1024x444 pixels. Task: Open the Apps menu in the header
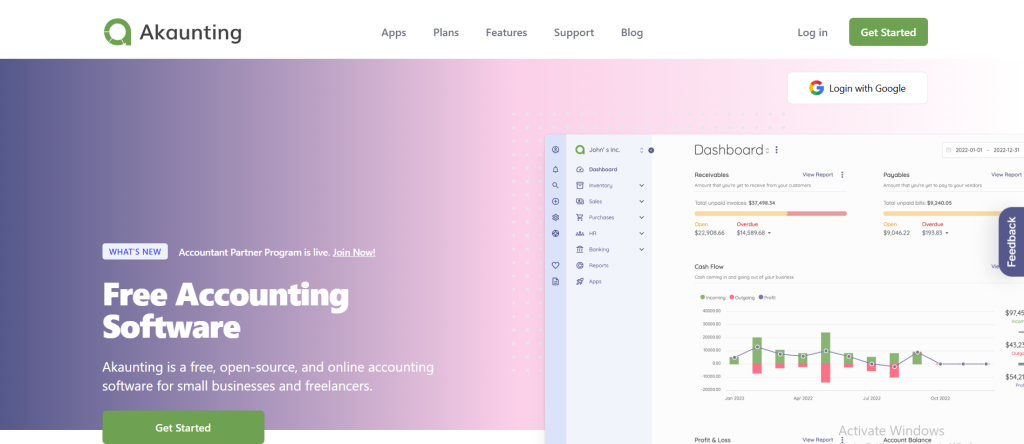click(394, 33)
